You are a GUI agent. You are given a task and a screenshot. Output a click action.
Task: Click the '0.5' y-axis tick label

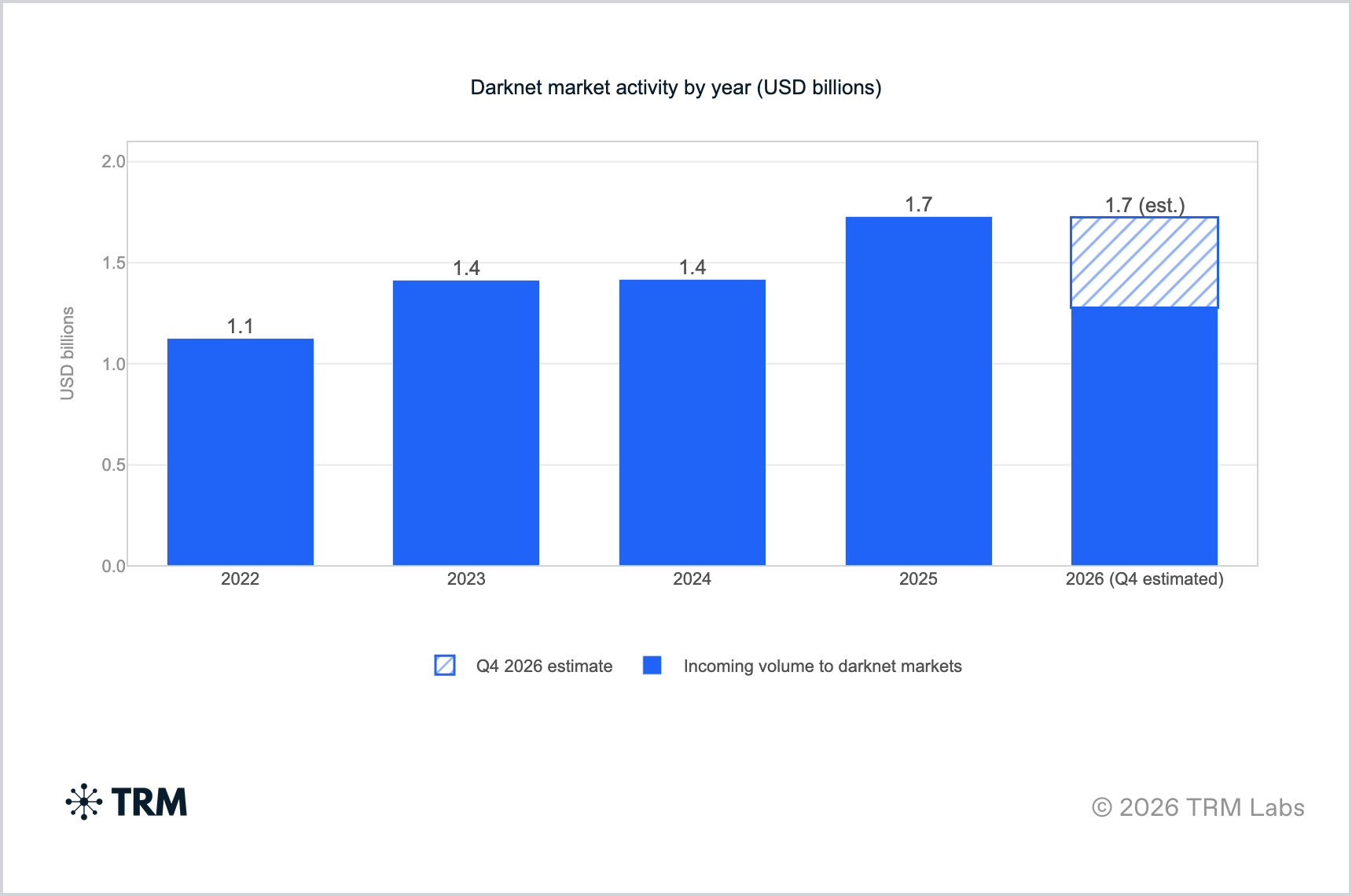click(113, 465)
